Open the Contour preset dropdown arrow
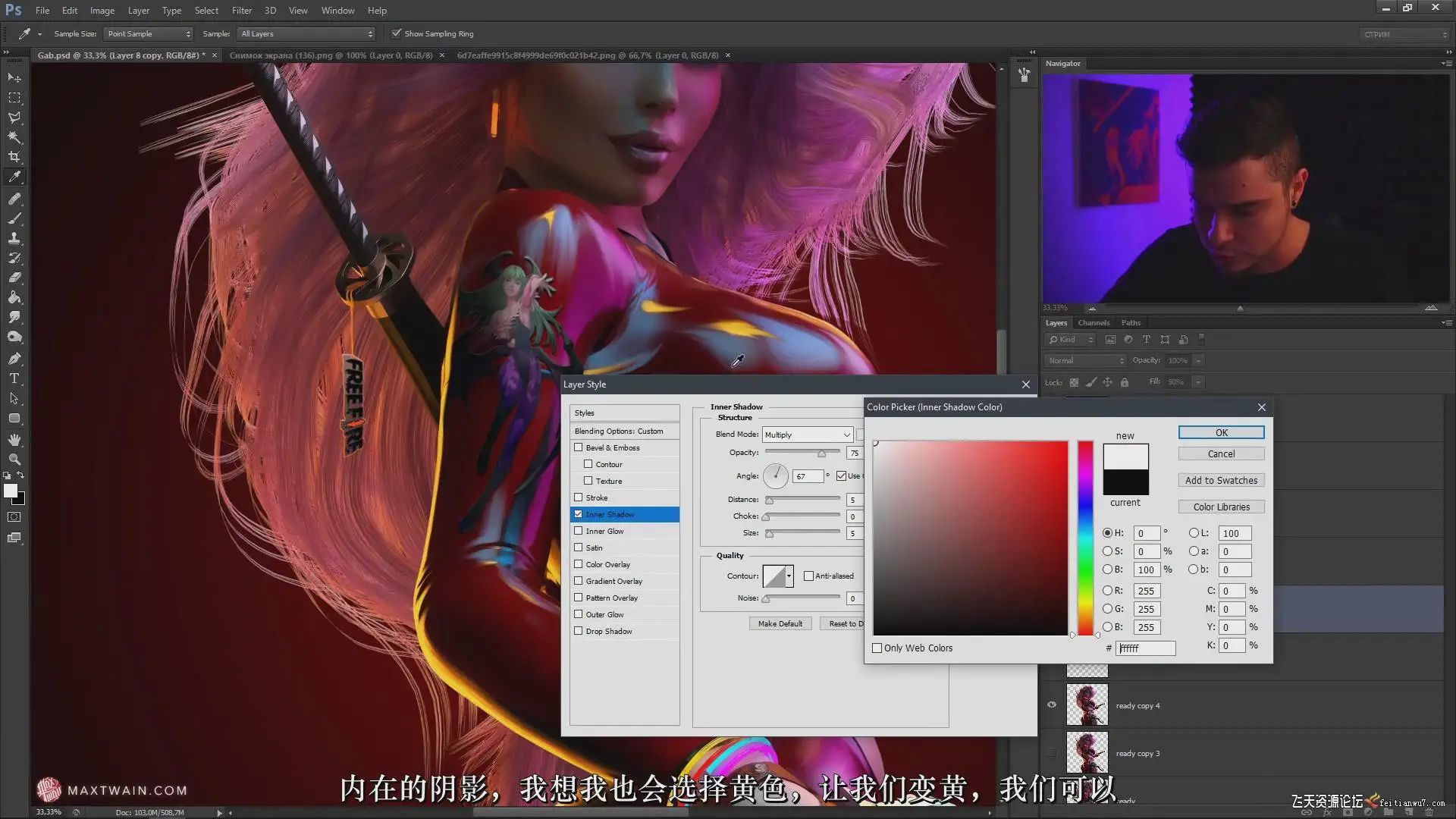The height and width of the screenshot is (819, 1456). point(789,576)
